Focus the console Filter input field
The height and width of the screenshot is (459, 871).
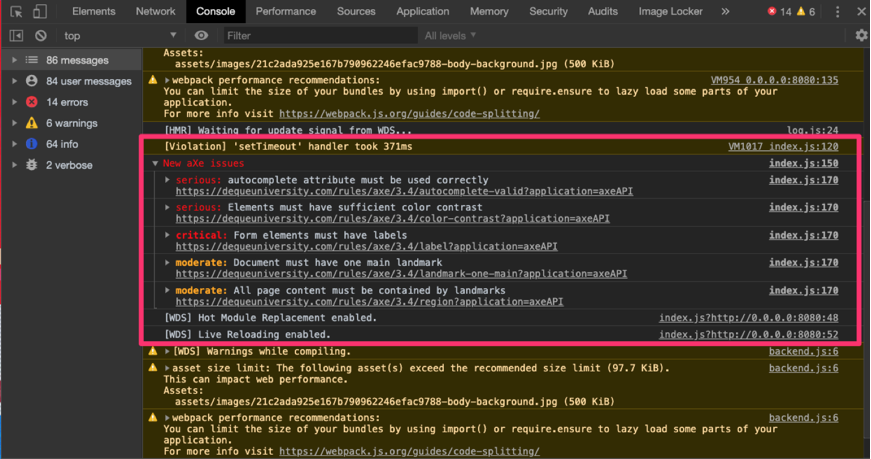coord(321,36)
